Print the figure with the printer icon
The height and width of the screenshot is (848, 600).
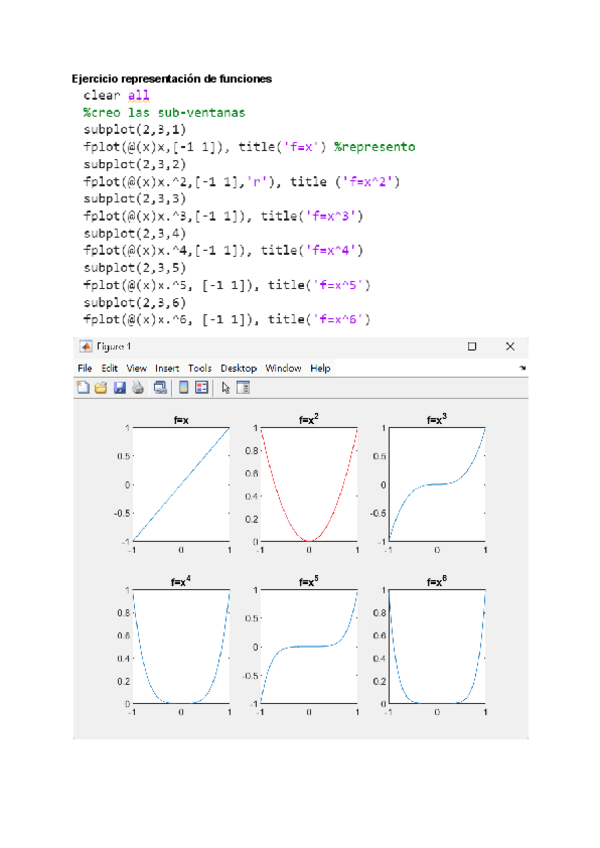(x=136, y=387)
